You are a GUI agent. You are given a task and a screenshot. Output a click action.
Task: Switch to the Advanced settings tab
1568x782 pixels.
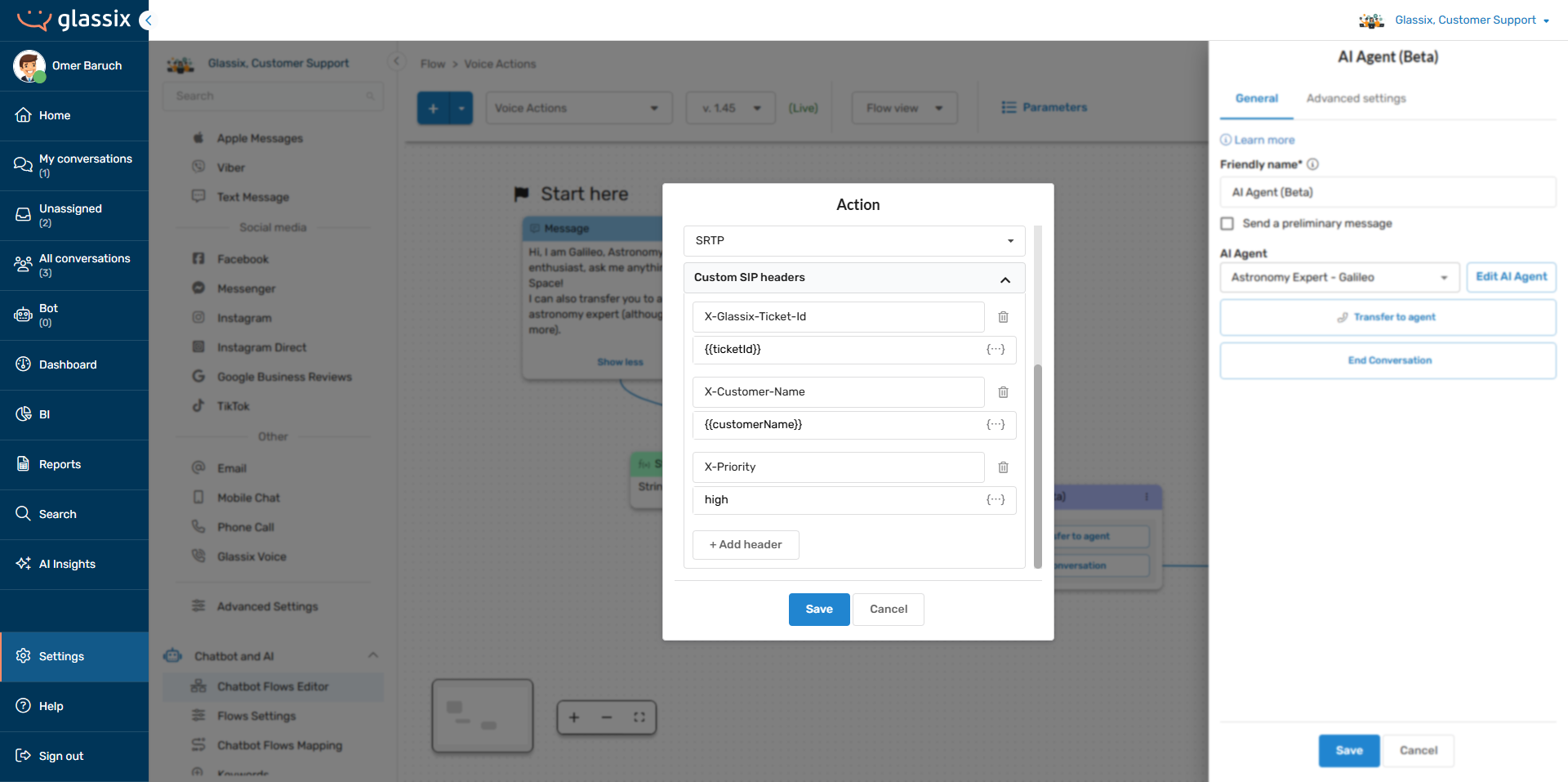pyautogui.click(x=1356, y=98)
